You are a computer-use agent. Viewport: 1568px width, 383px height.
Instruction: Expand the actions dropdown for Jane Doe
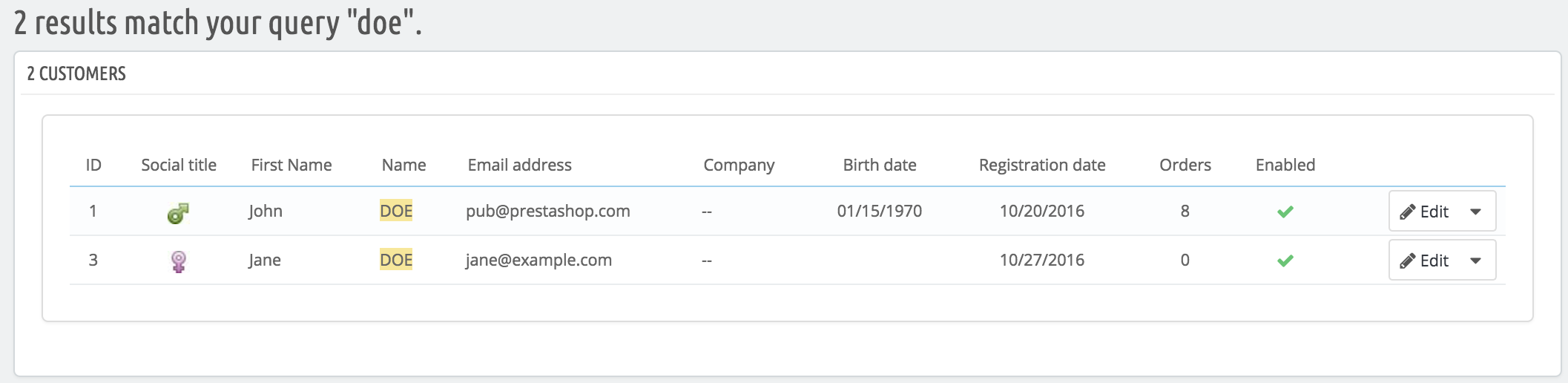tap(1476, 261)
